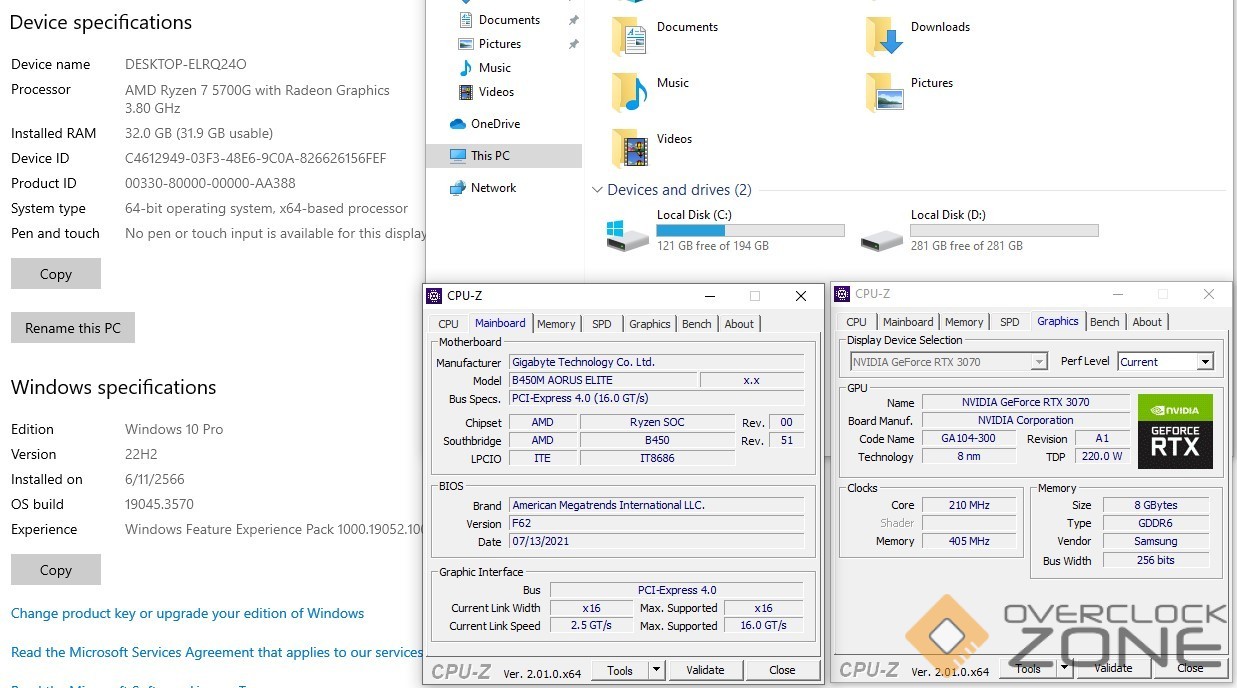Click the pin icon beside navigation Pictures
Image resolution: width=1237 pixels, height=688 pixels.
pyautogui.click(x=573, y=44)
